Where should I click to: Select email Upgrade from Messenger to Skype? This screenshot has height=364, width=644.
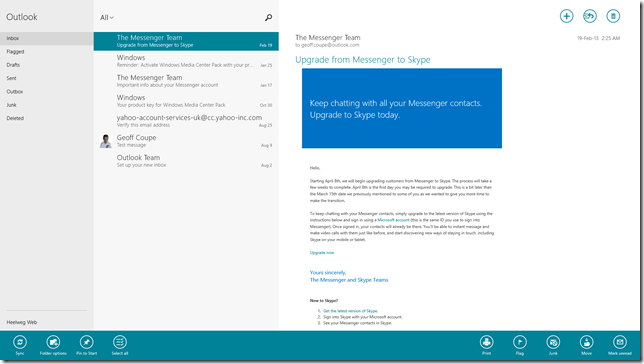186,41
